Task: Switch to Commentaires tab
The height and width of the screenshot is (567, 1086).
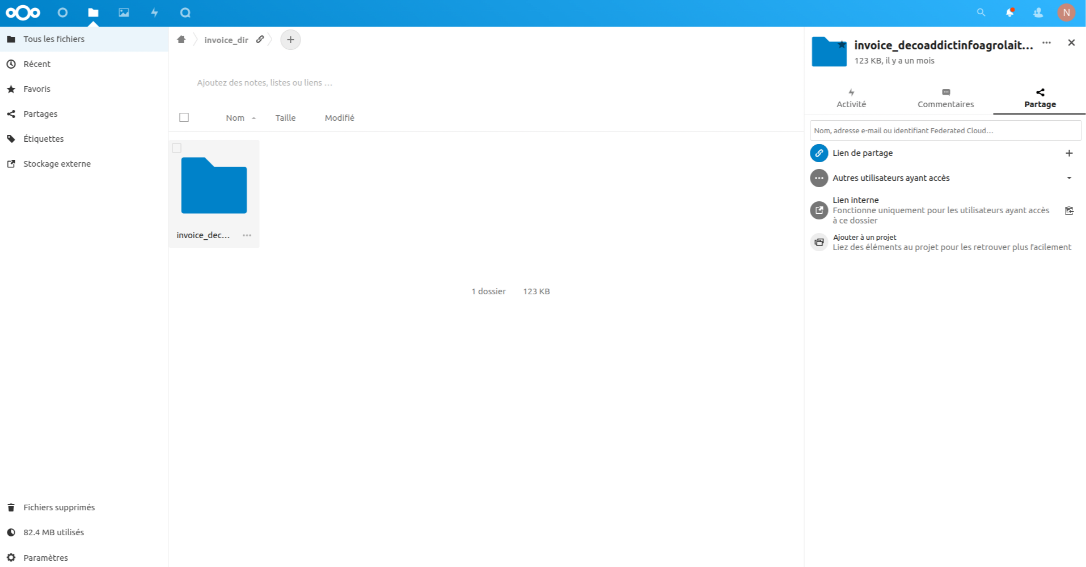Action: click(x=945, y=98)
